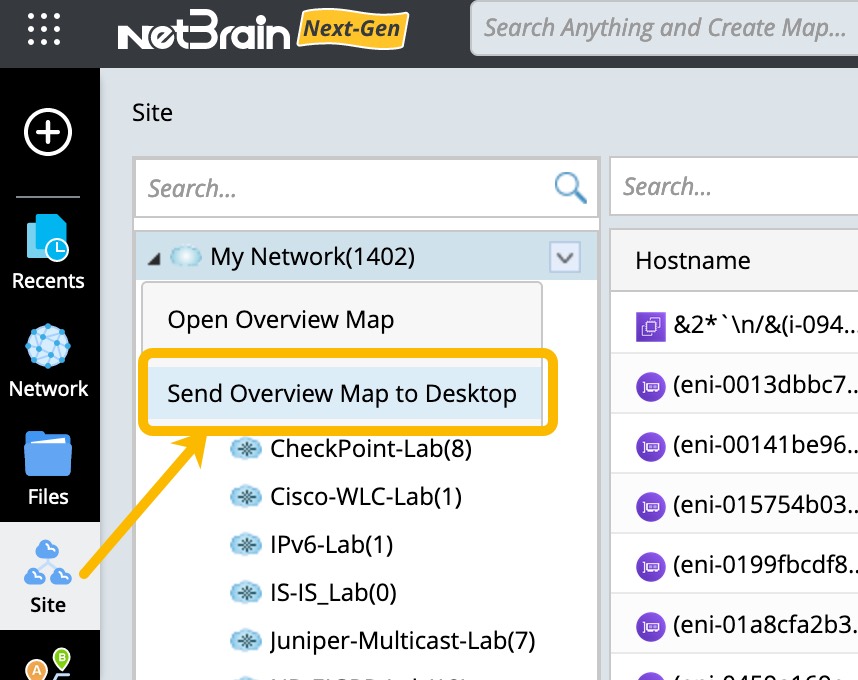Click the plus create-new icon in sidebar
Image resolution: width=858 pixels, height=680 pixels.
click(x=48, y=132)
